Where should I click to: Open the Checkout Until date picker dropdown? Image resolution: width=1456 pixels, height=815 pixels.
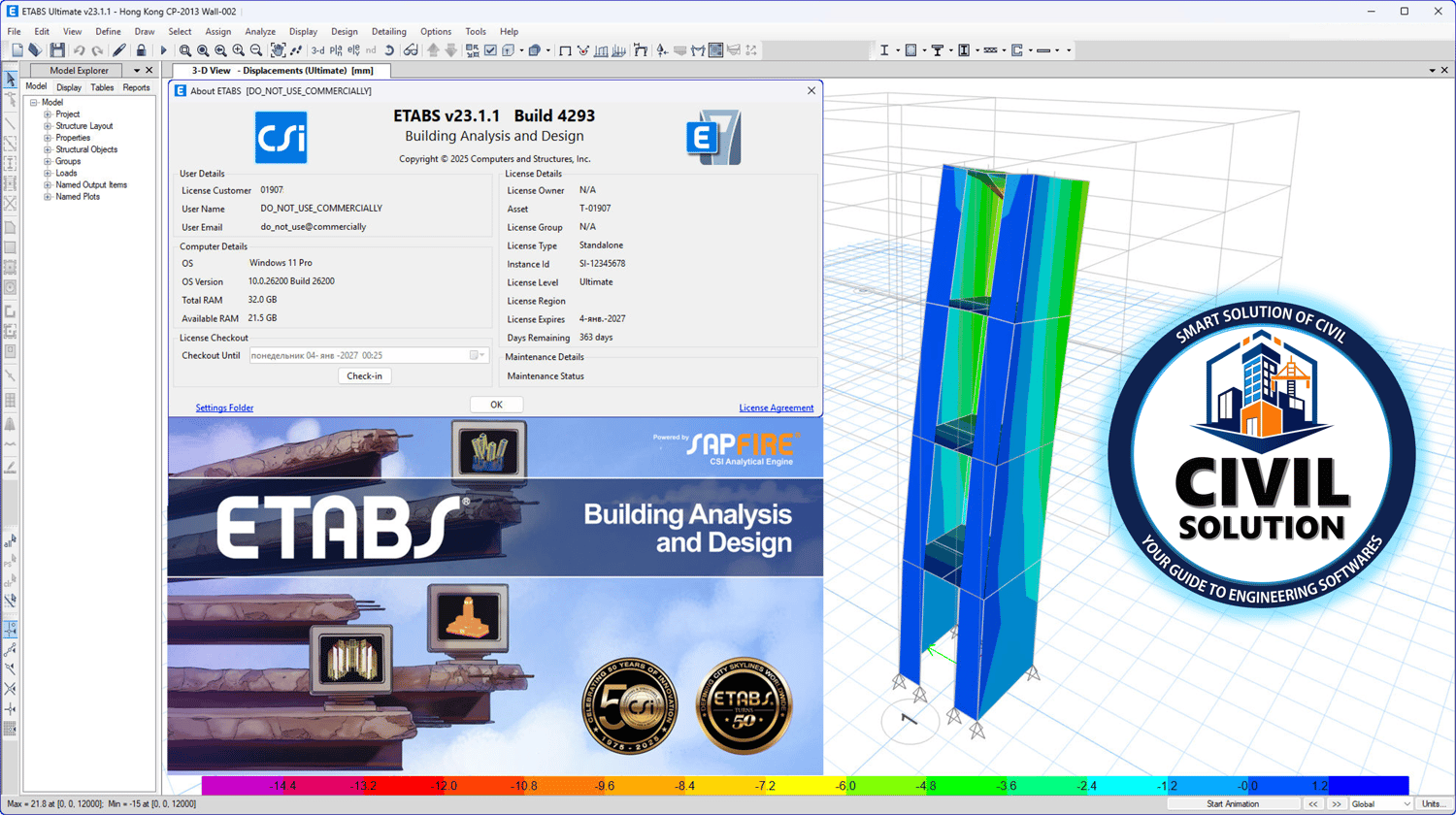[x=478, y=356]
